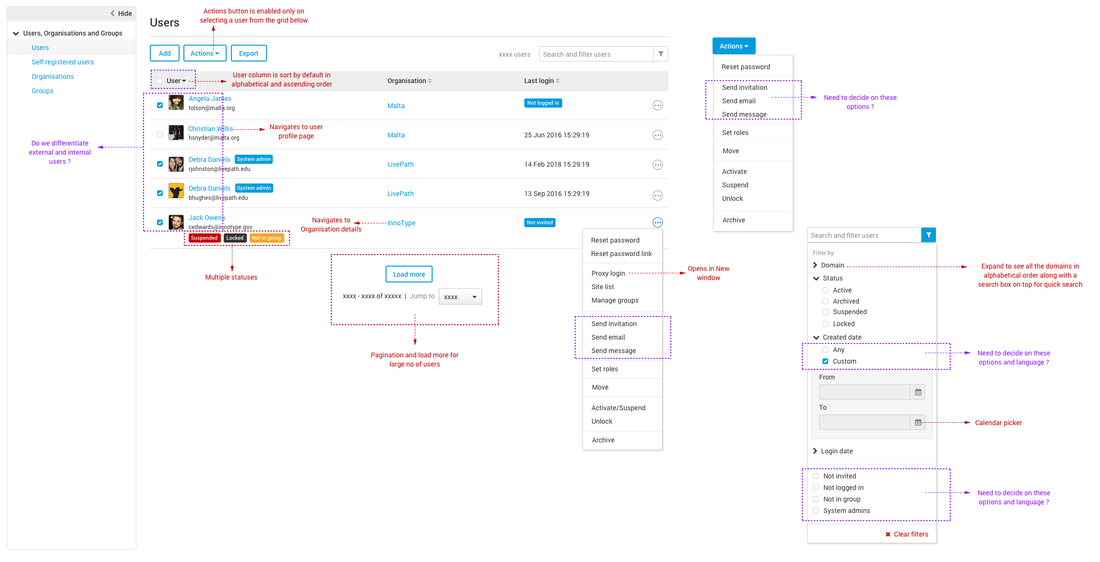Click the blue filter icon in filter panel
Image resolution: width=1100 pixels, height=562 pixels.
tap(929, 235)
